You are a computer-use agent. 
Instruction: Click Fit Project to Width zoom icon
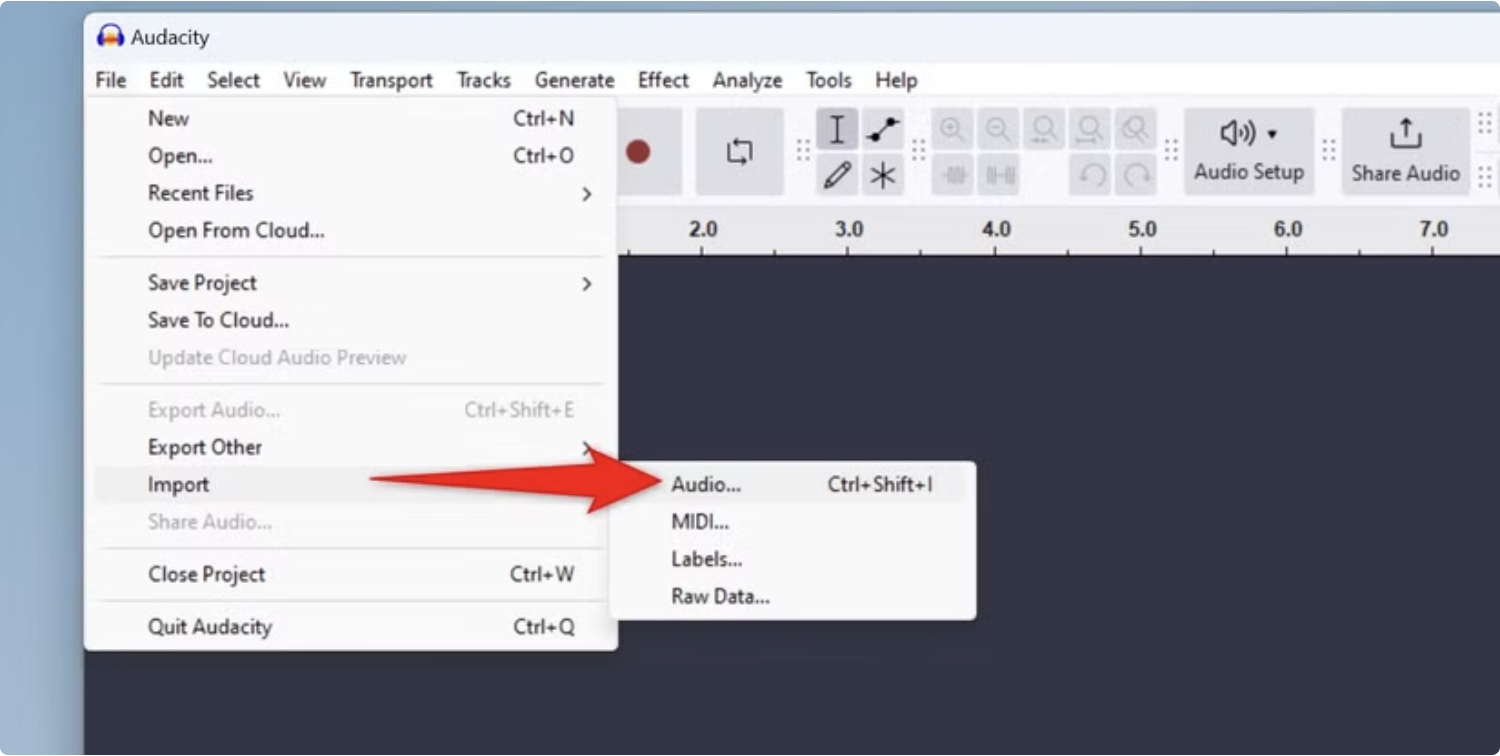pyautogui.click(x=1090, y=130)
